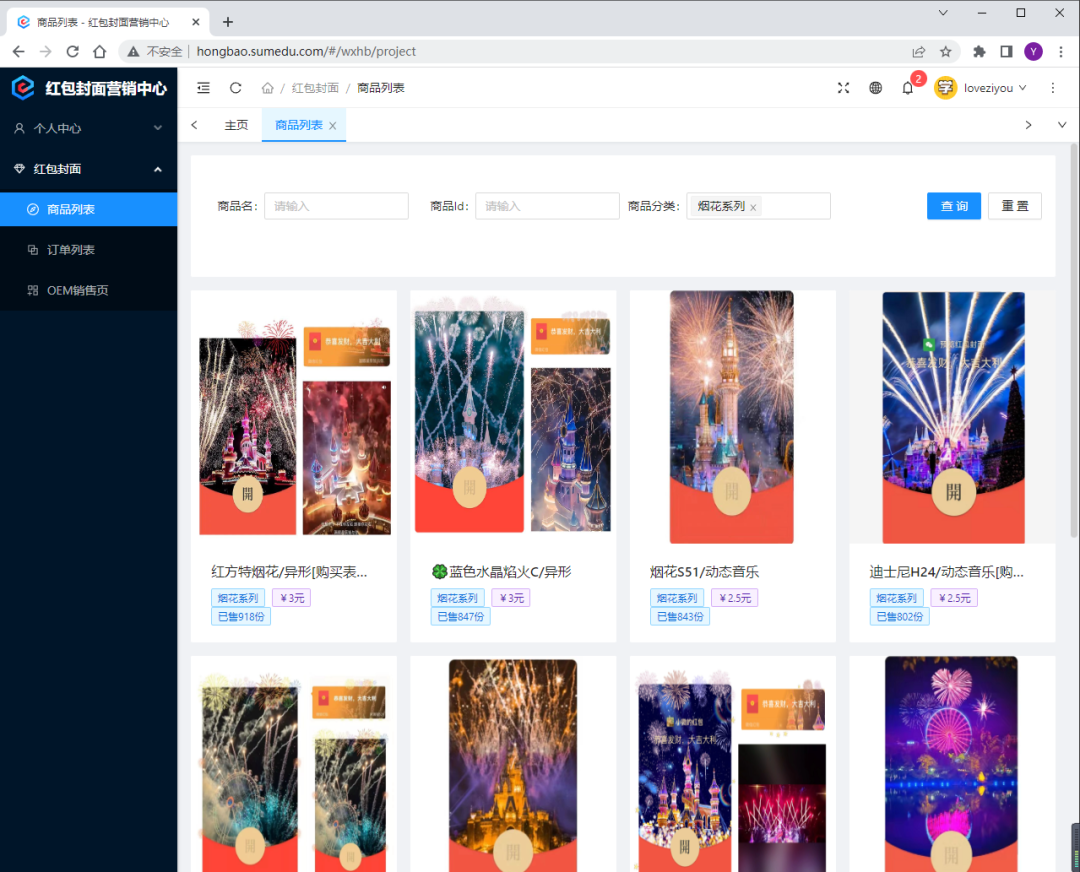Click the app logo in sidebar
Viewport: 1080px width, 872px height.
[x=23, y=88]
